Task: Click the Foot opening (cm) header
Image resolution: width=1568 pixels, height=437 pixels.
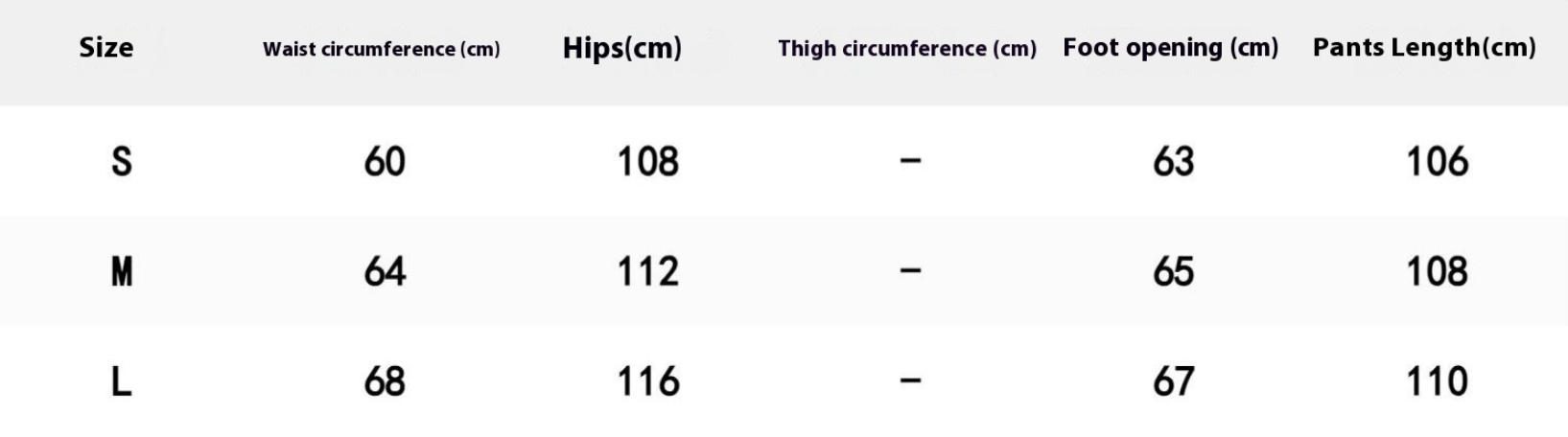Action: click(x=1170, y=48)
